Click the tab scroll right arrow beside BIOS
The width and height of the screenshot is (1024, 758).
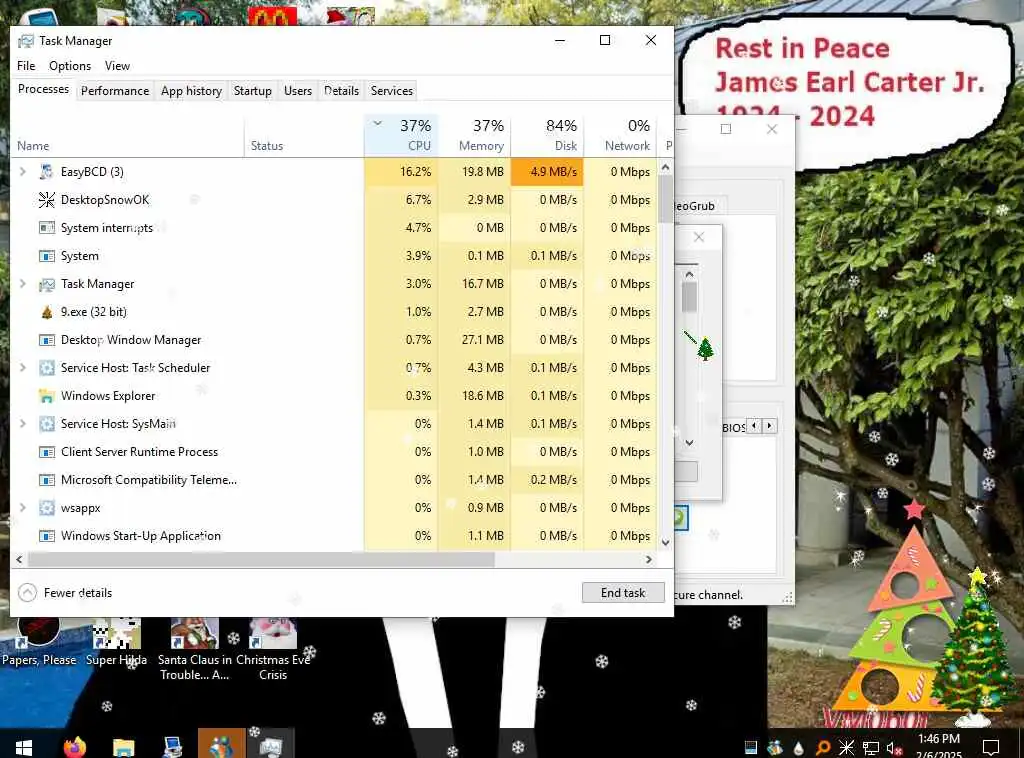point(769,426)
